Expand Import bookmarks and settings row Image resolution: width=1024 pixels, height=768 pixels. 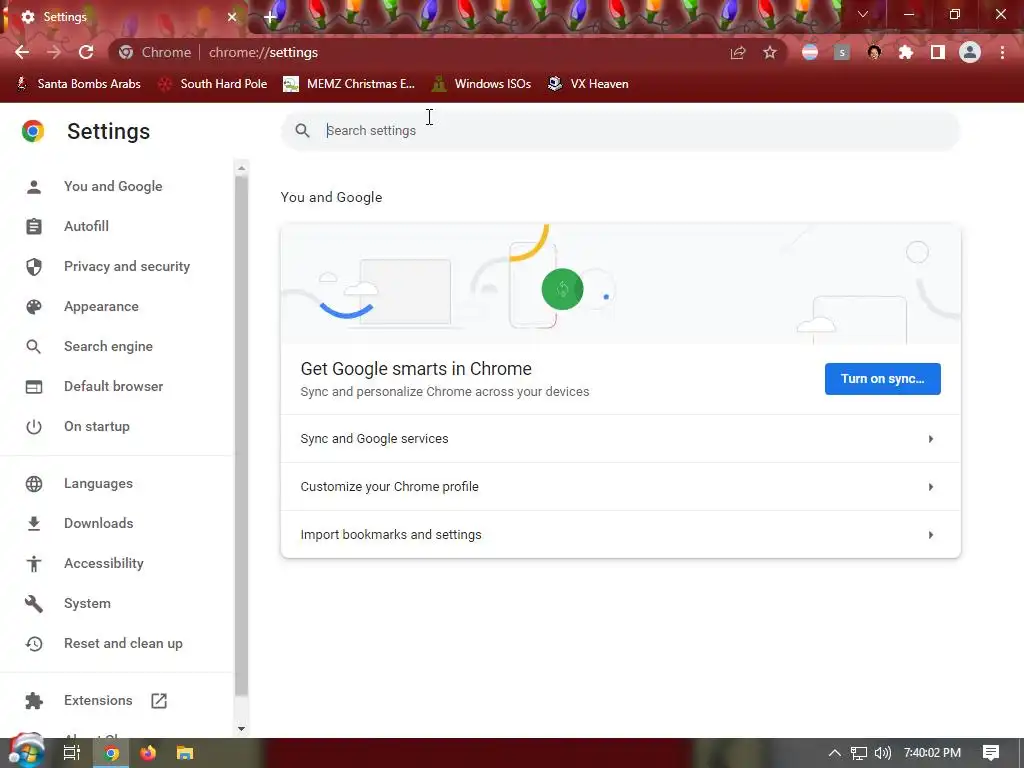(x=620, y=534)
